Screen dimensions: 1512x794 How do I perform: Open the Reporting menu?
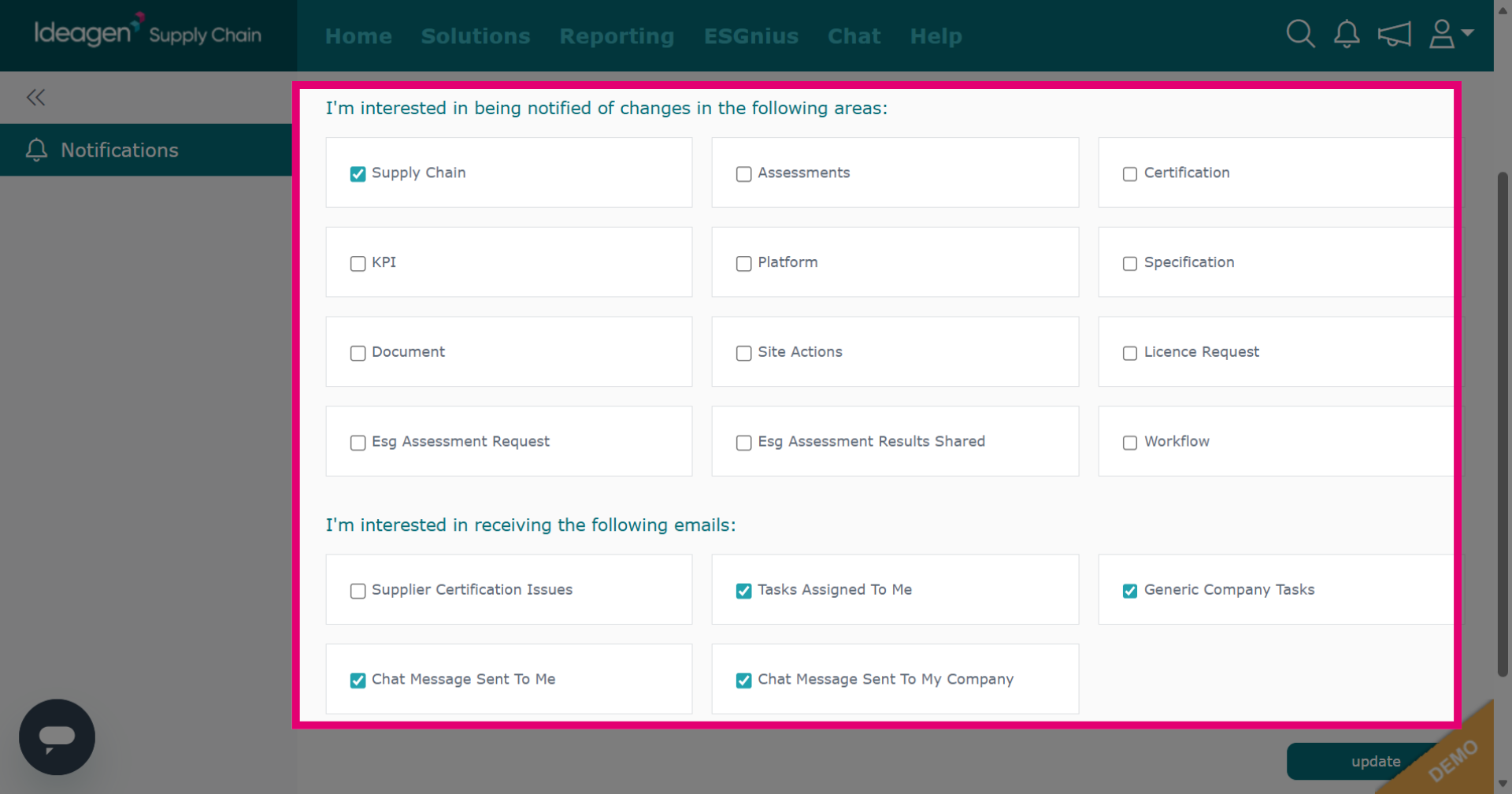(617, 36)
